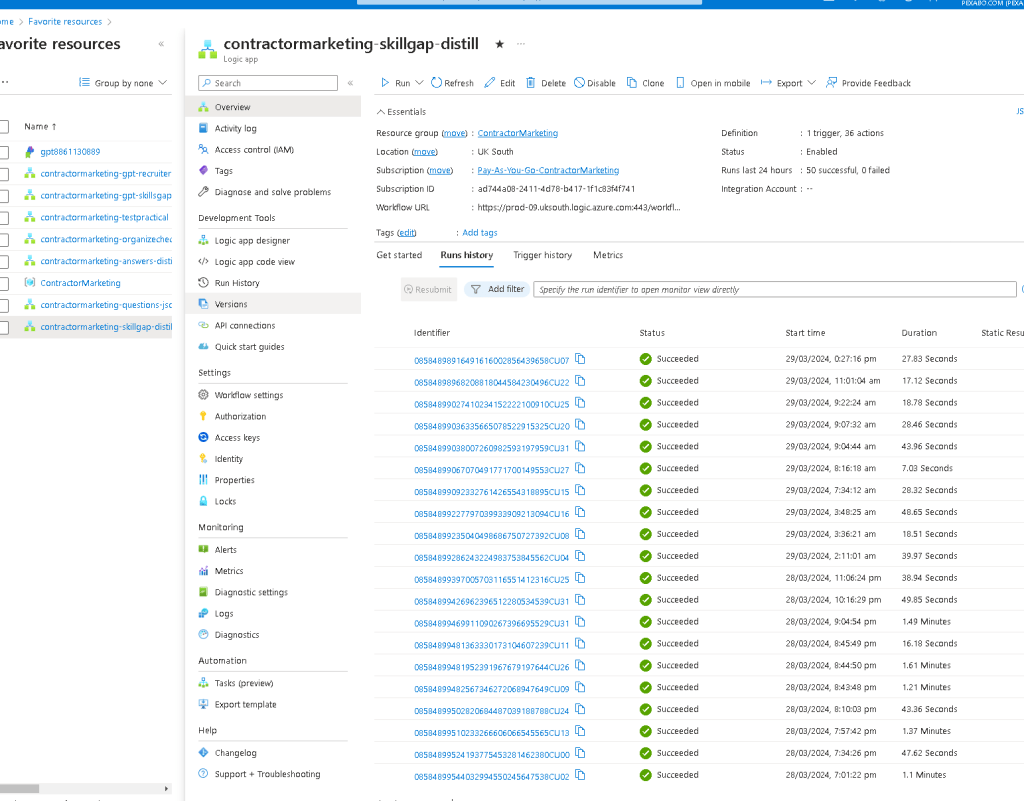Collapse the left navigation menu
Image resolution: width=1024 pixels, height=801 pixels.
click(x=351, y=83)
